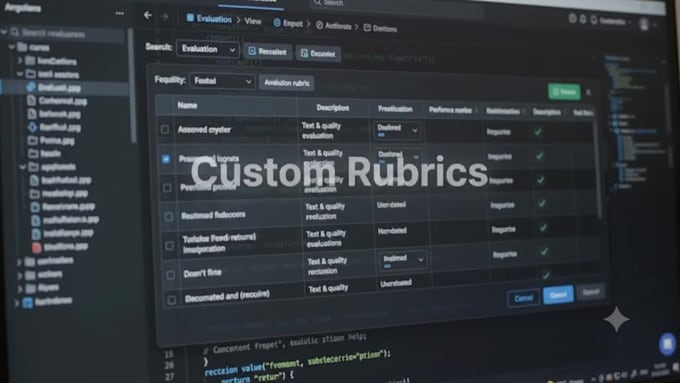Open the blue chat bubble icon at bottom right
Image resolution: width=680 pixels, height=383 pixels.
click(x=667, y=344)
